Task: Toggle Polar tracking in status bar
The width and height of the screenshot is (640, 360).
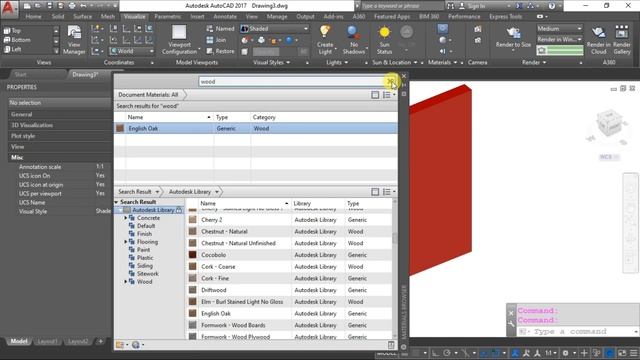Action: point(447,353)
